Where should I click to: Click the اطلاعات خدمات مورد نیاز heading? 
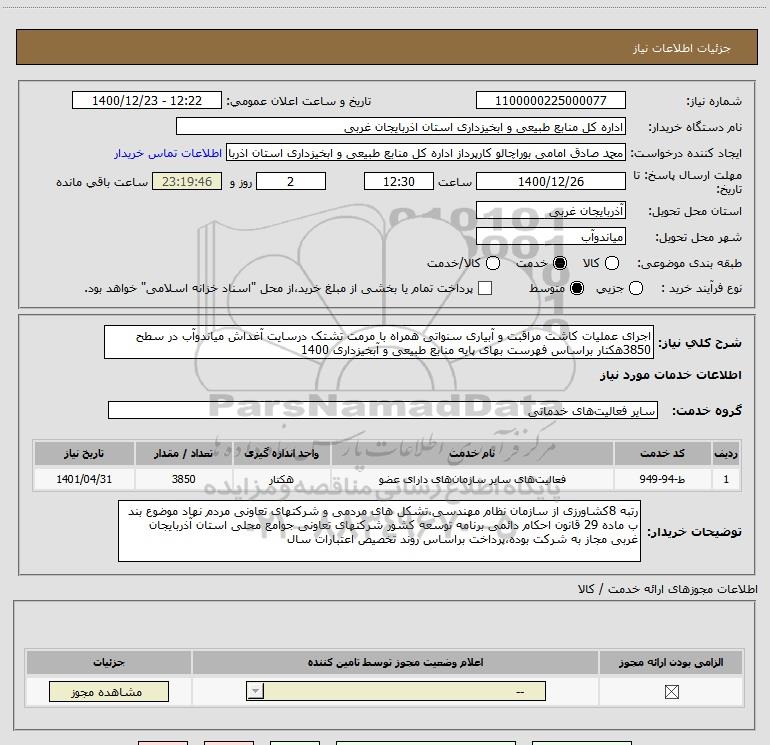point(670,375)
